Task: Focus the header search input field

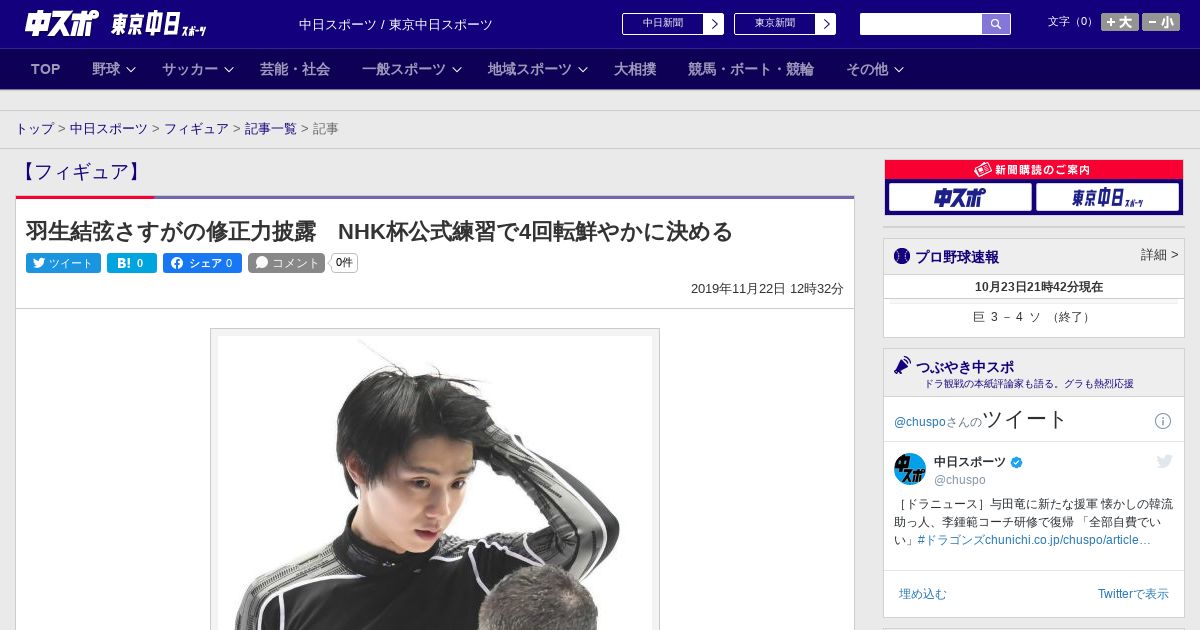Action: tap(921, 24)
